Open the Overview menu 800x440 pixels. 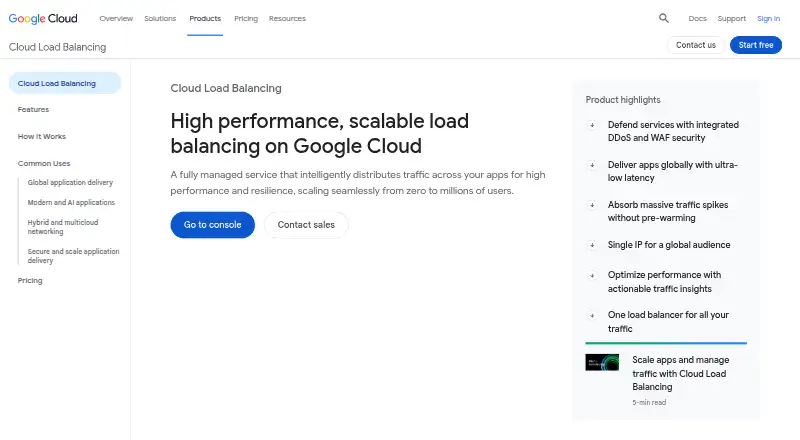pyautogui.click(x=116, y=18)
